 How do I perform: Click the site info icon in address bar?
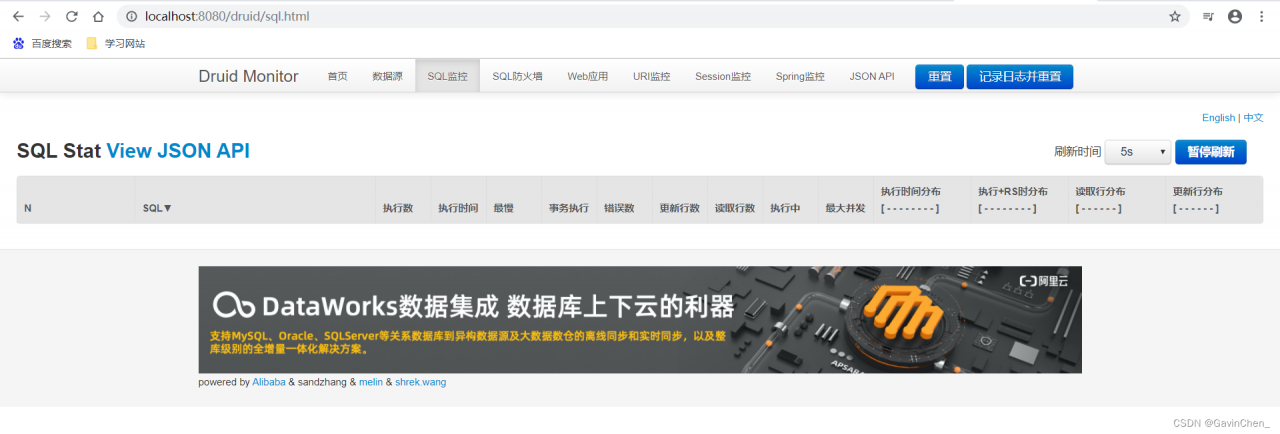132,17
